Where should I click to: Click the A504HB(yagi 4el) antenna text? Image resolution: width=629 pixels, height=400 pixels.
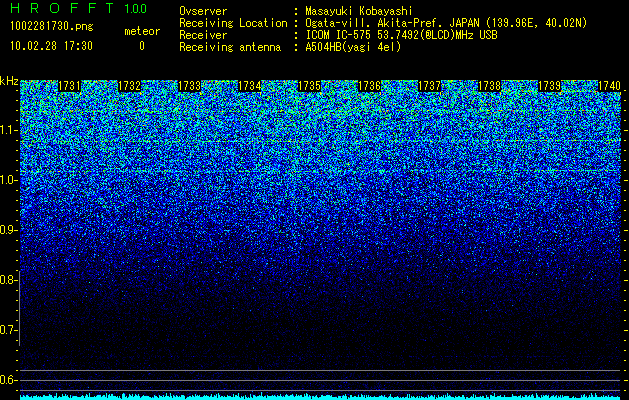coord(353,47)
